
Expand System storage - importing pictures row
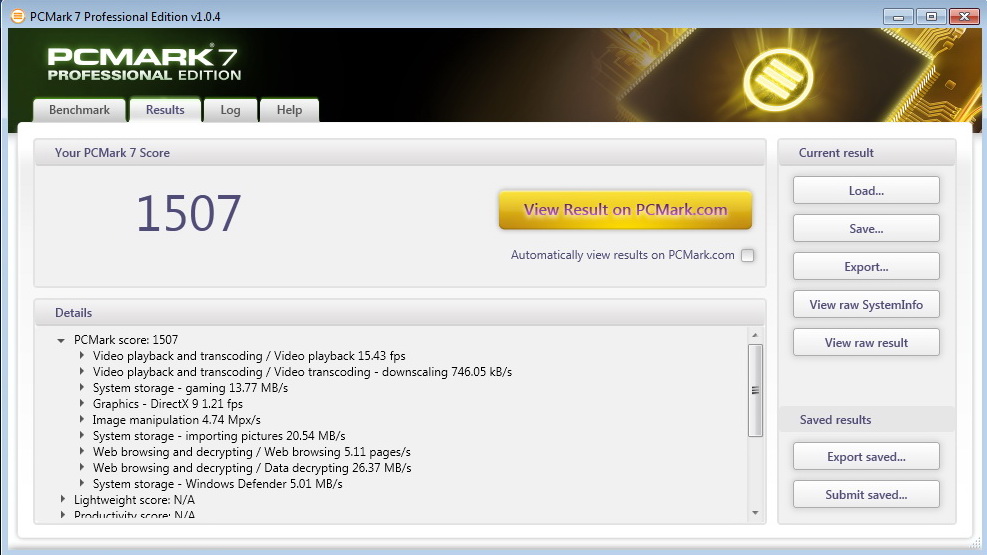[x=82, y=435]
